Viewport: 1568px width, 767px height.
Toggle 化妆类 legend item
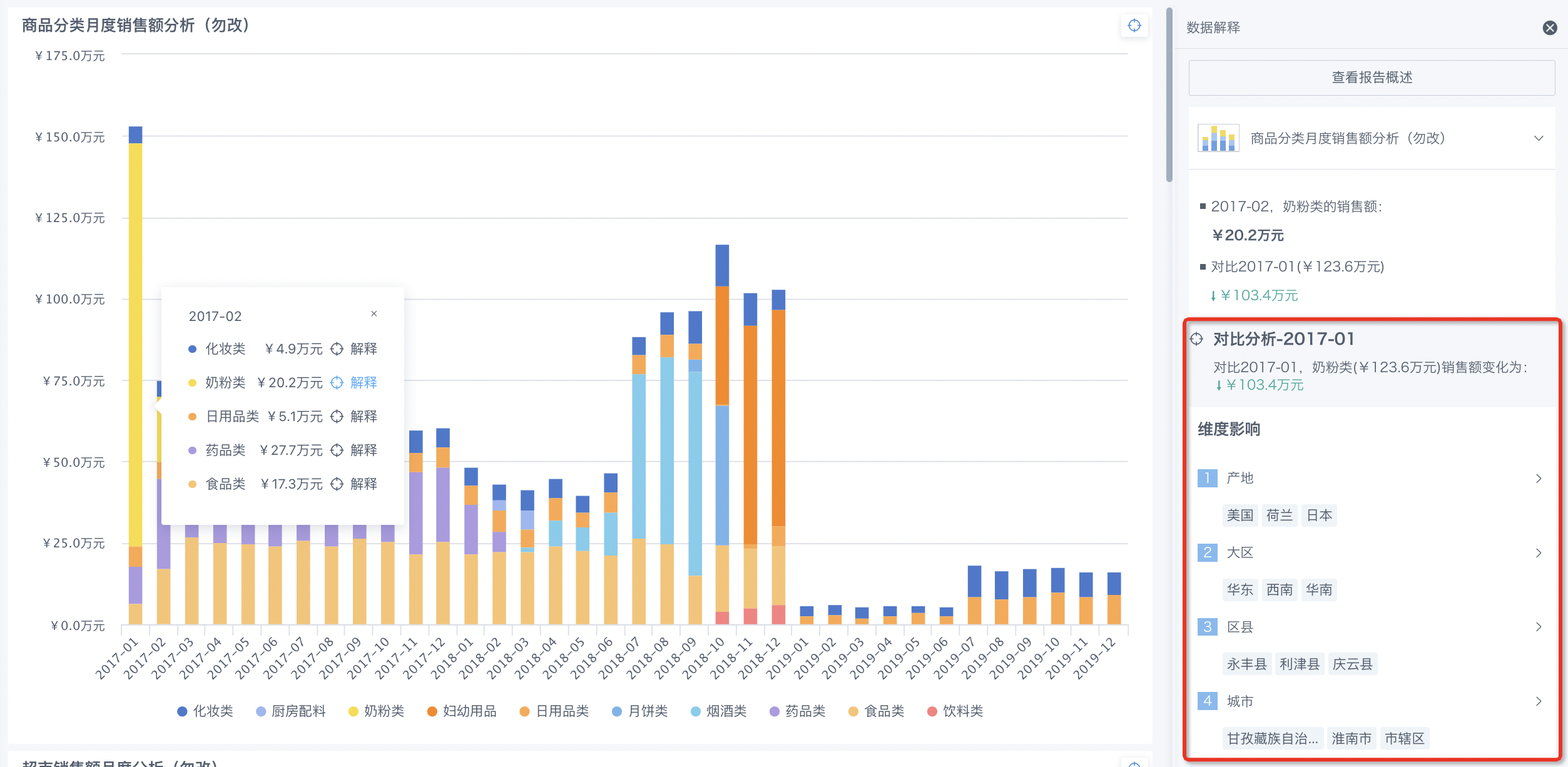[205, 711]
